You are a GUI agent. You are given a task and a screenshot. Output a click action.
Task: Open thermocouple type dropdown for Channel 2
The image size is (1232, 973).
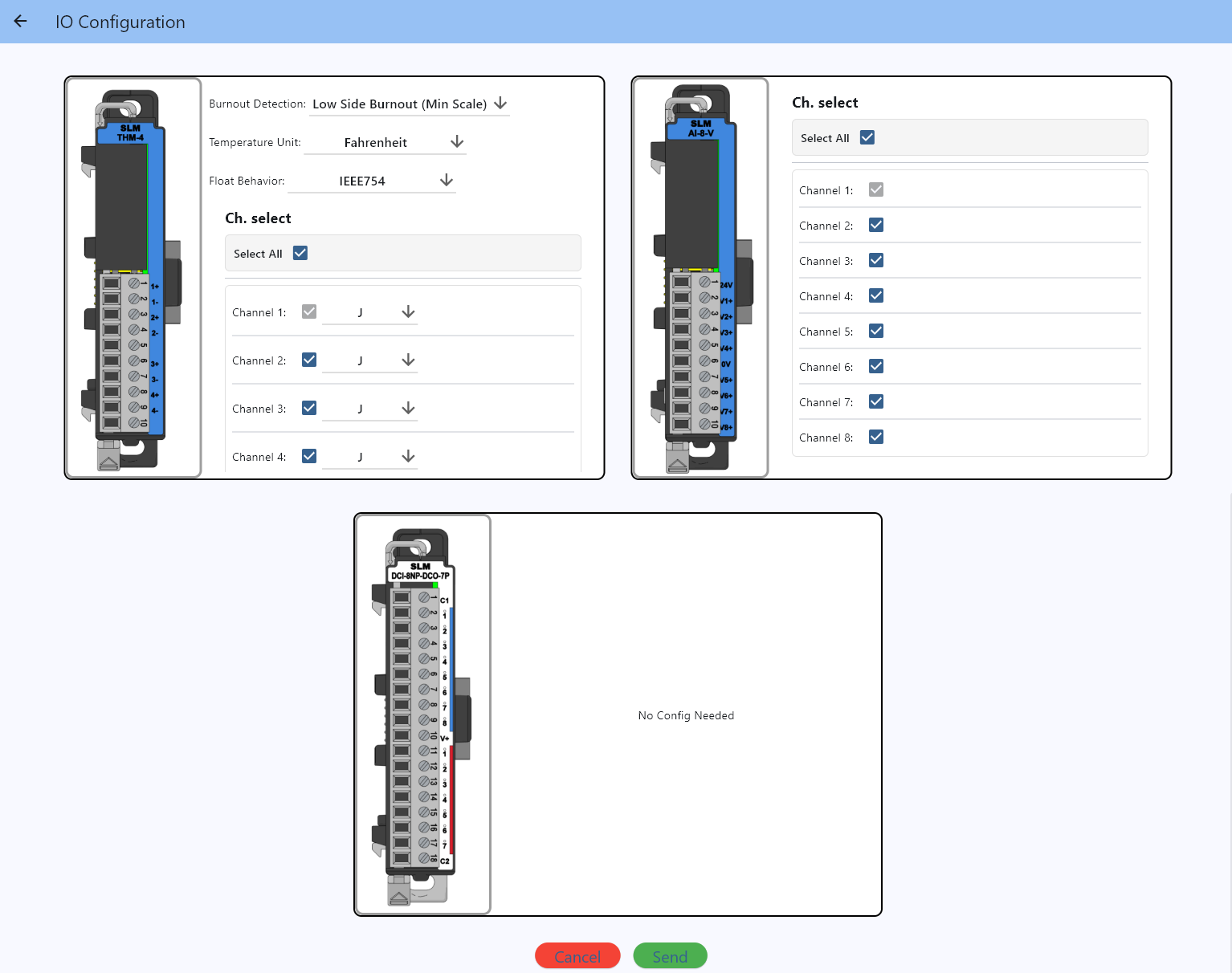(x=369, y=360)
